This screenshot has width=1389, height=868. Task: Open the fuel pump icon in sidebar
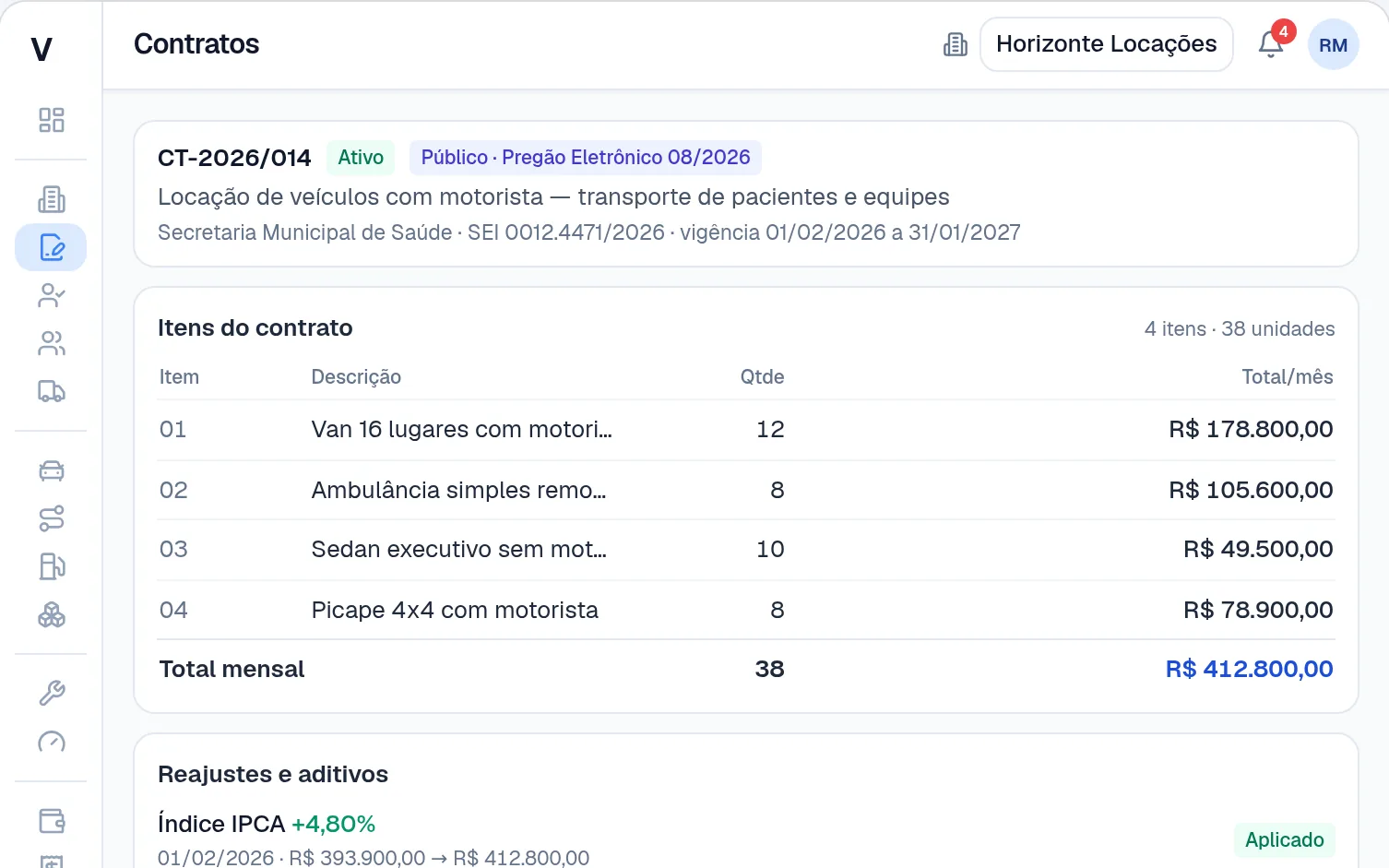point(51,566)
